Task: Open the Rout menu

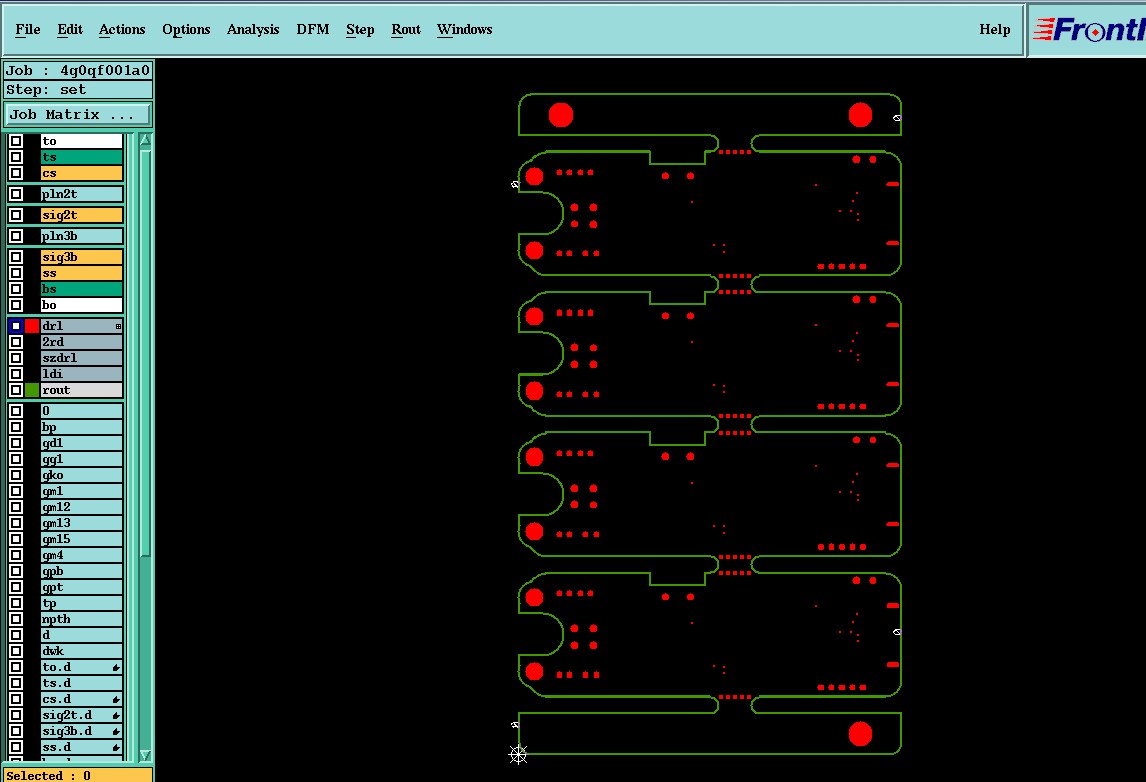Action: (406, 30)
